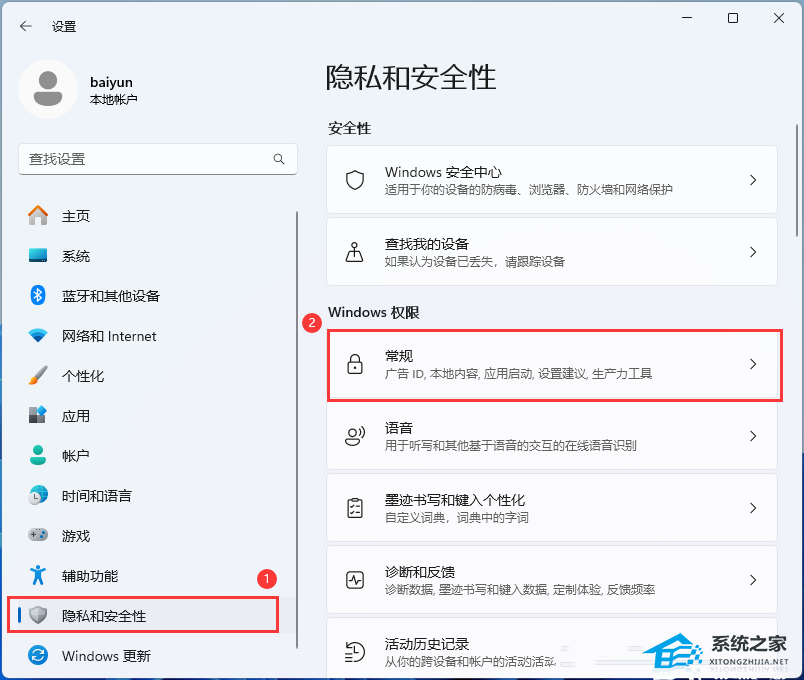
Task: Click the 查找我的设备 location icon
Action: 355,252
